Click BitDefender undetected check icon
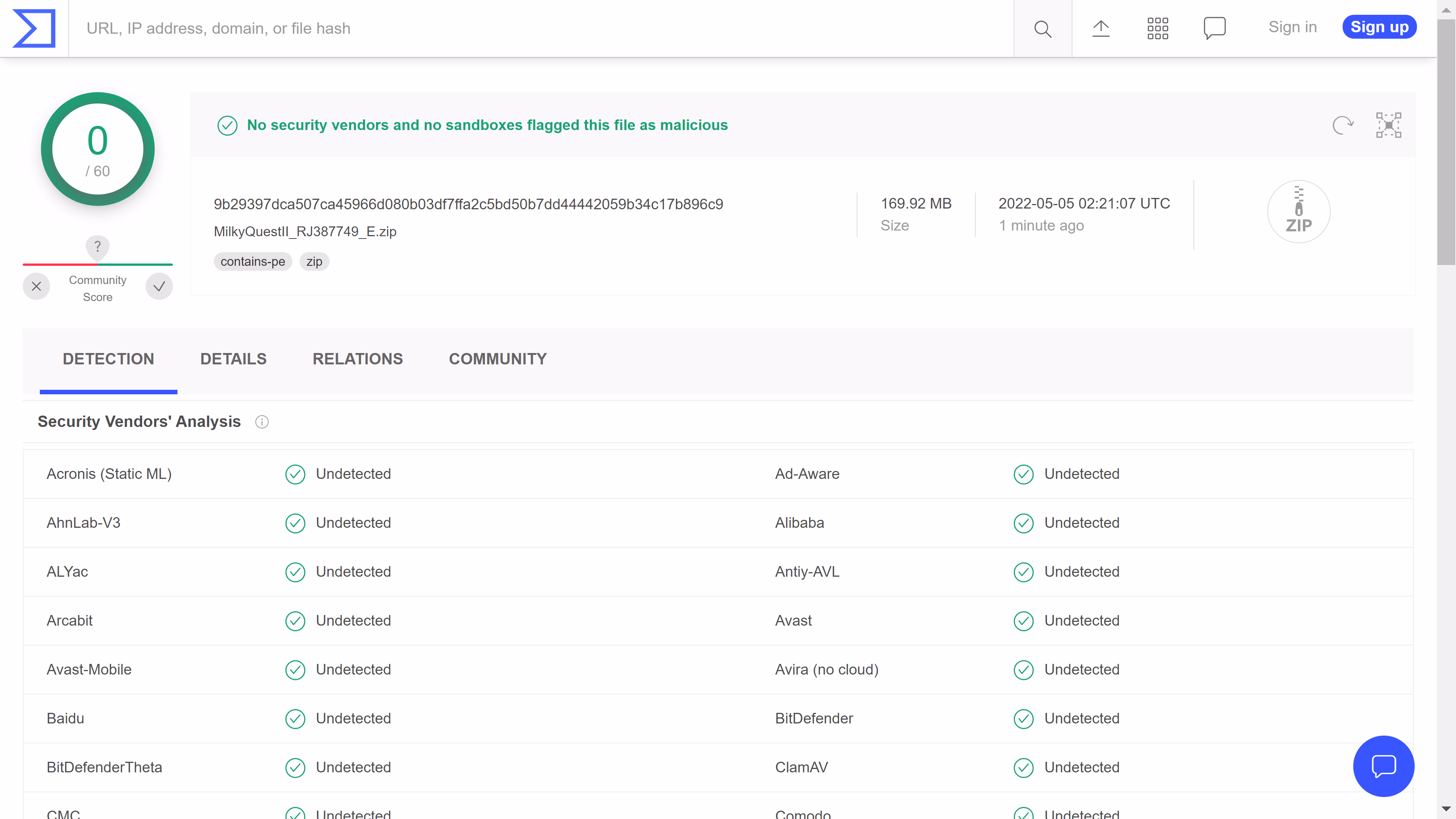 pyautogui.click(x=1024, y=719)
